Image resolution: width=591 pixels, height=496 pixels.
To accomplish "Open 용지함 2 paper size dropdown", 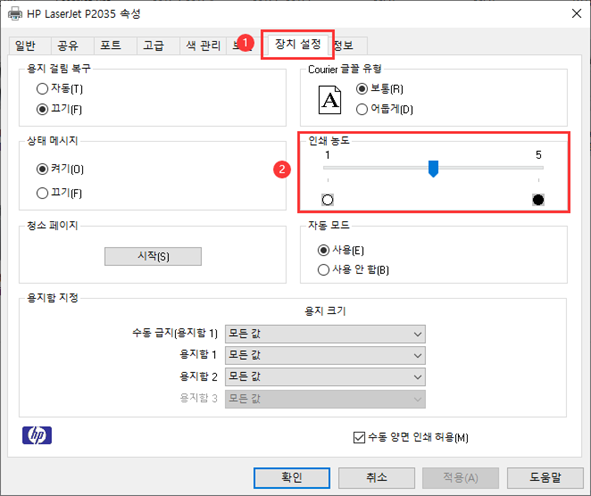I will click(325, 377).
